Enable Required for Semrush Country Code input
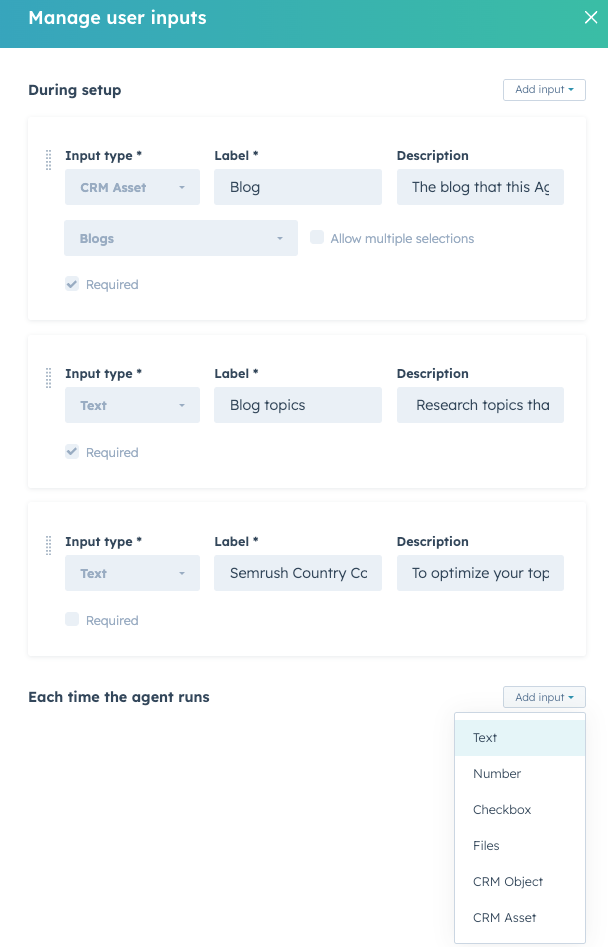 [72, 620]
